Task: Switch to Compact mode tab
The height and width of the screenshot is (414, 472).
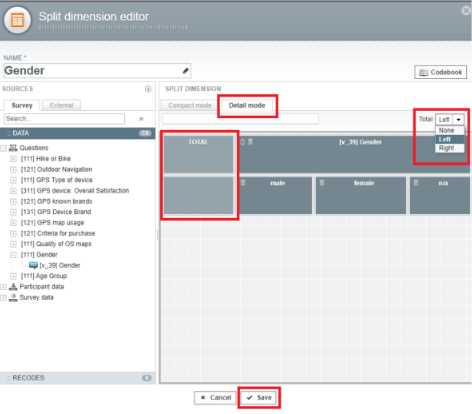Action: click(x=190, y=105)
